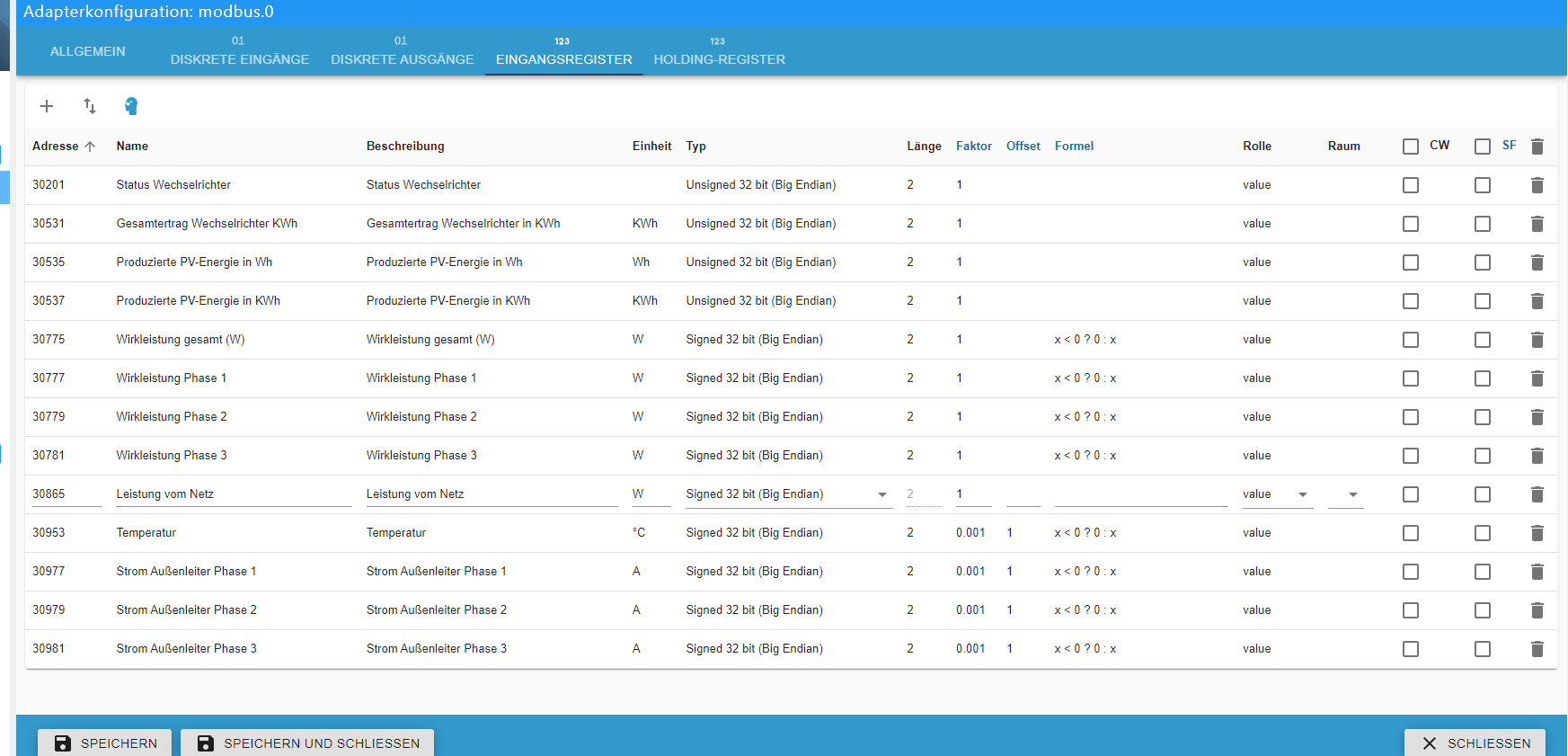
Task: Click the trash icon in the table header
Action: (x=1537, y=147)
